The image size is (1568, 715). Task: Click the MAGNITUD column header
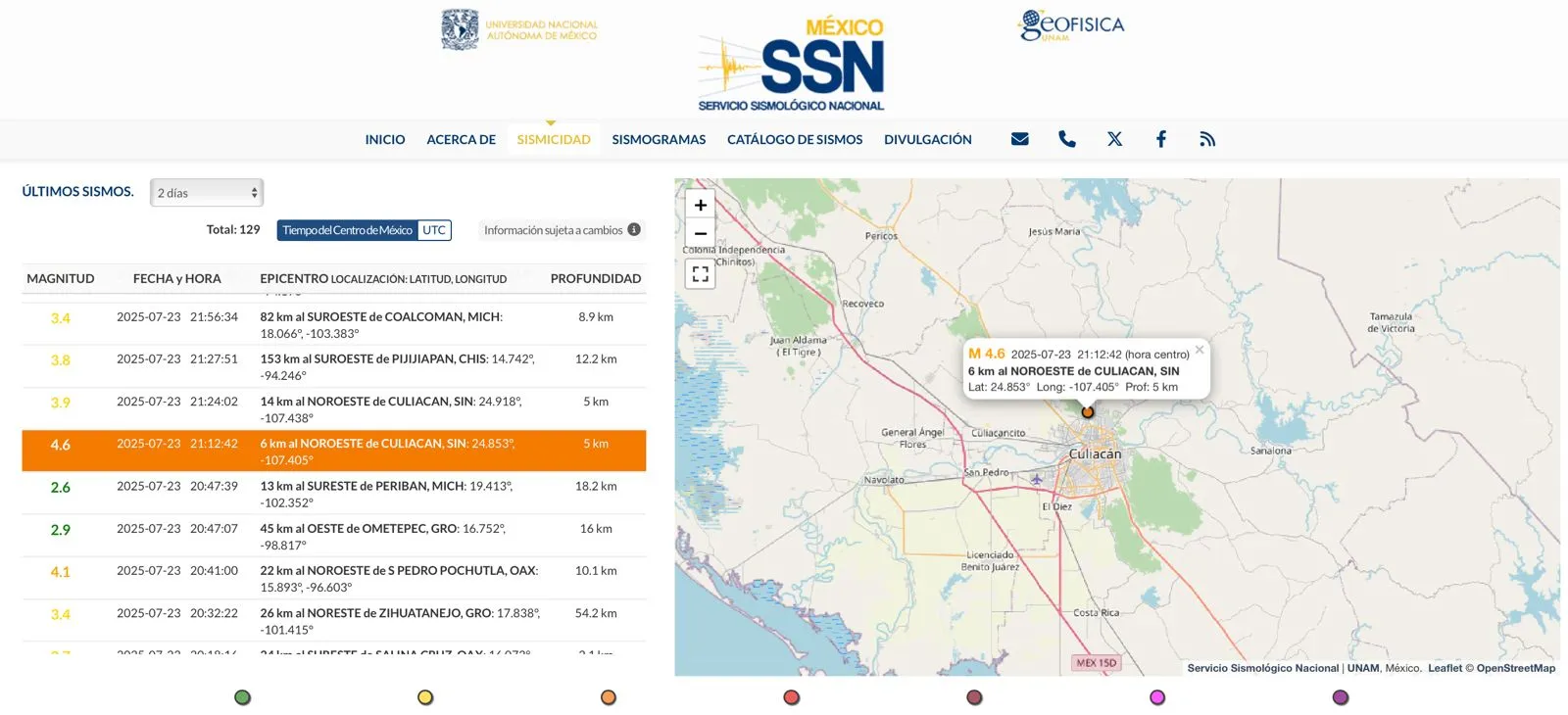pos(61,278)
